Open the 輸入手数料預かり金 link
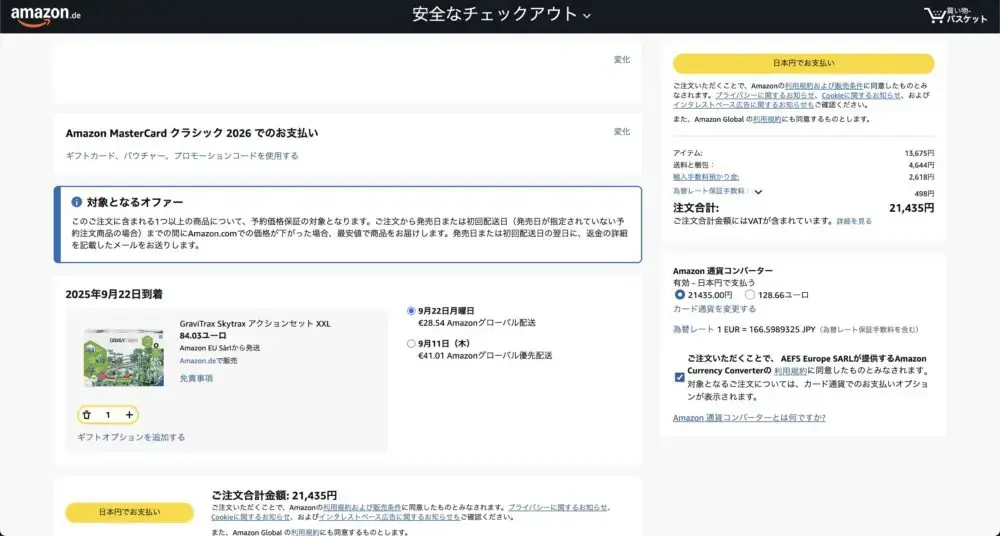 pyautogui.click(x=705, y=177)
